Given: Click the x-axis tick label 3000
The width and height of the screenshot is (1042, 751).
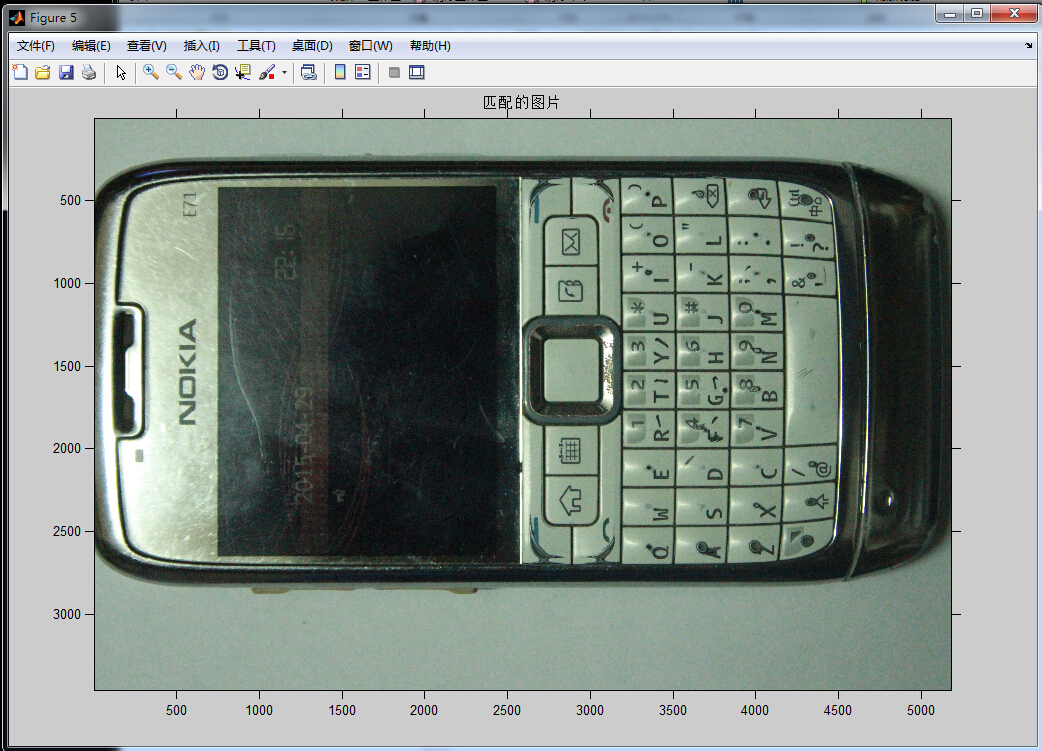Looking at the screenshot, I should click(590, 710).
